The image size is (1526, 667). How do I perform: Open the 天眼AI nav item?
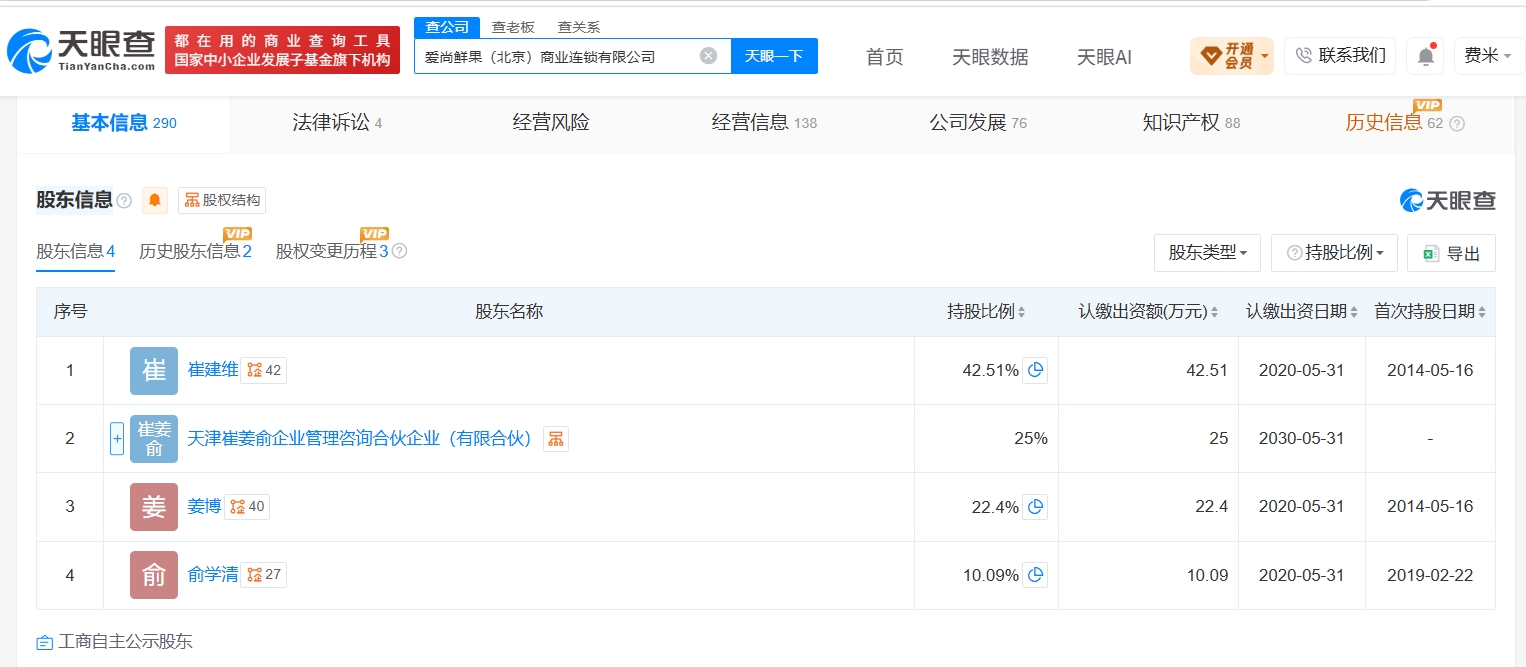click(1104, 57)
